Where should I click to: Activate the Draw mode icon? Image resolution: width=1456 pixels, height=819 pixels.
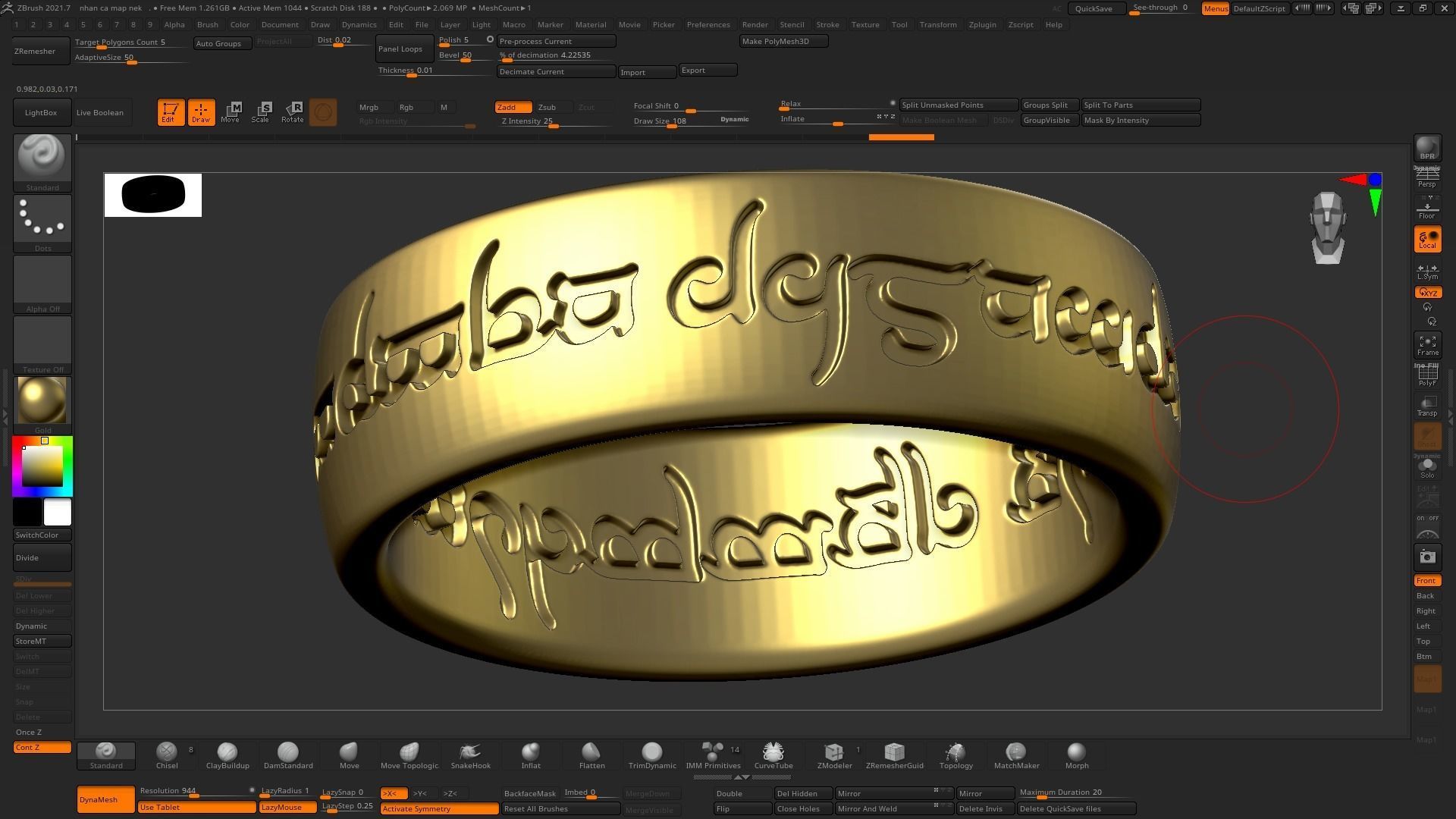click(201, 112)
